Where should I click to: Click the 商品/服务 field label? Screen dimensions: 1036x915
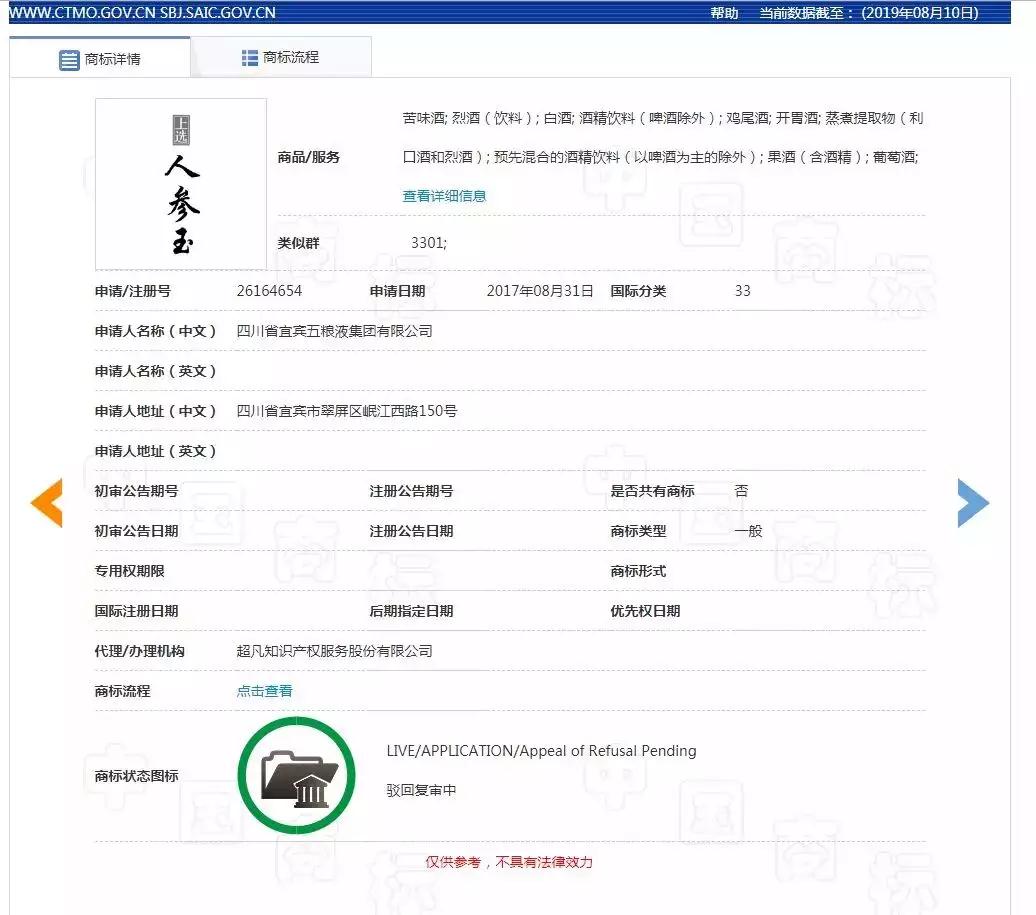(x=309, y=157)
